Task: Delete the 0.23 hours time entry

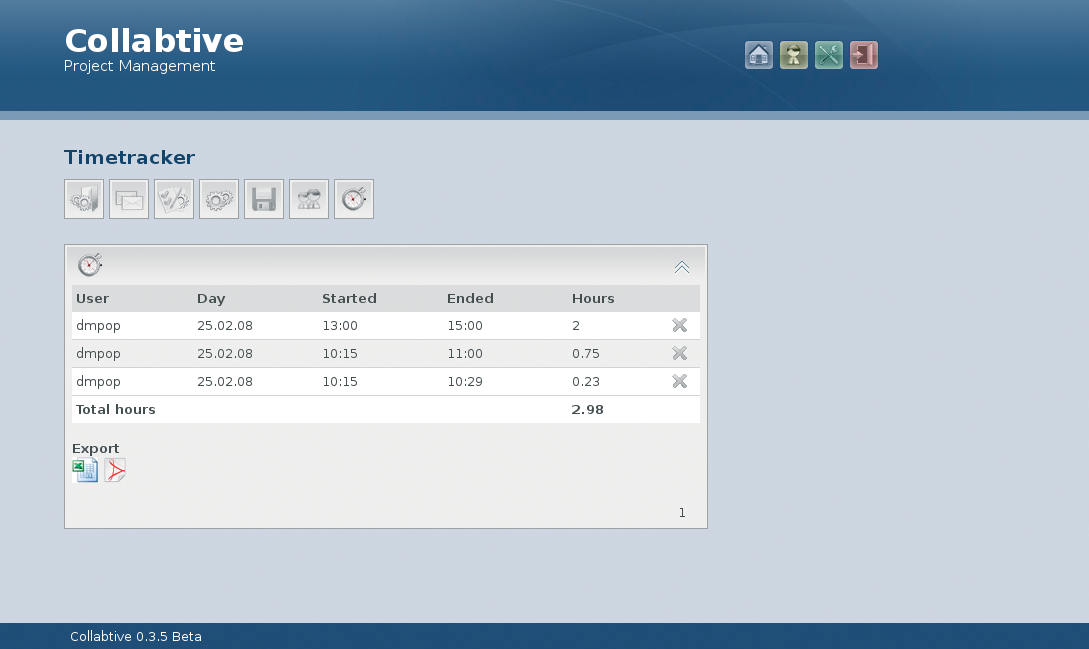Action: click(x=680, y=381)
